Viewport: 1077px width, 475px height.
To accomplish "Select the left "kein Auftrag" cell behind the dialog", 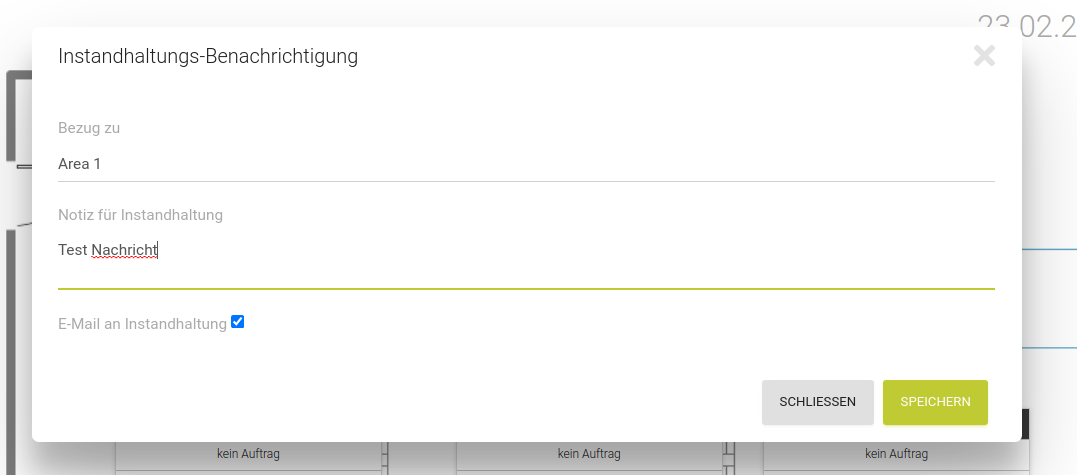I will (248, 454).
